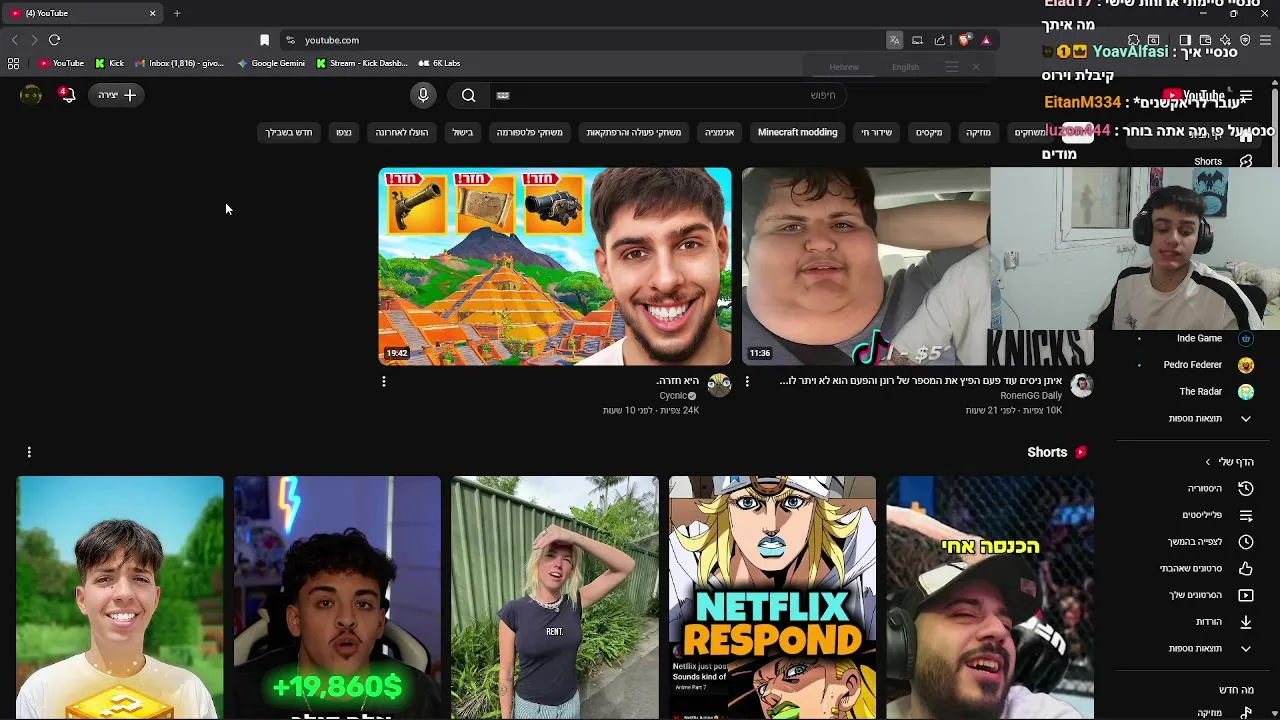Open the Shorts shelf three-dot menu
1280x720 pixels.
pos(29,452)
